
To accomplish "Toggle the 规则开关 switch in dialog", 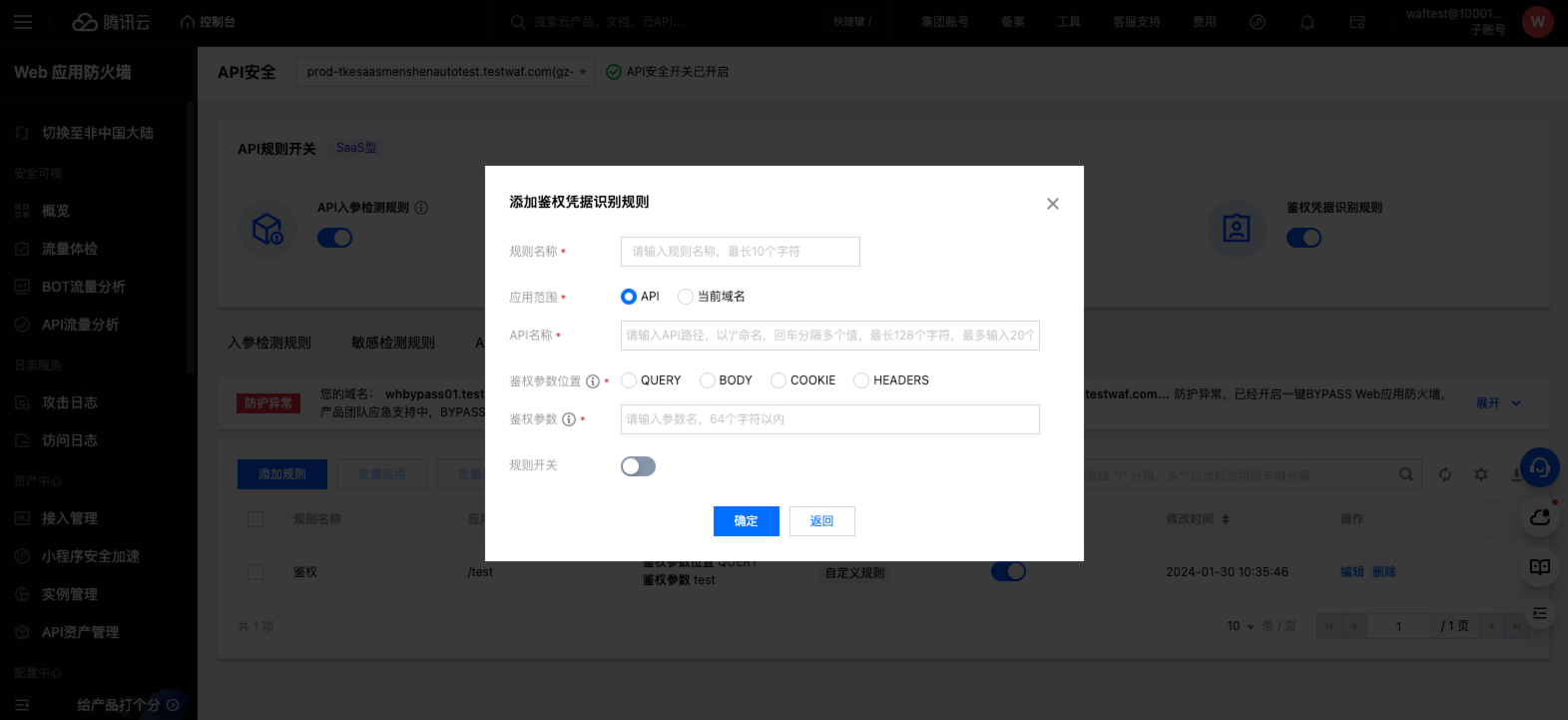I will pyautogui.click(x=638, y=466).
